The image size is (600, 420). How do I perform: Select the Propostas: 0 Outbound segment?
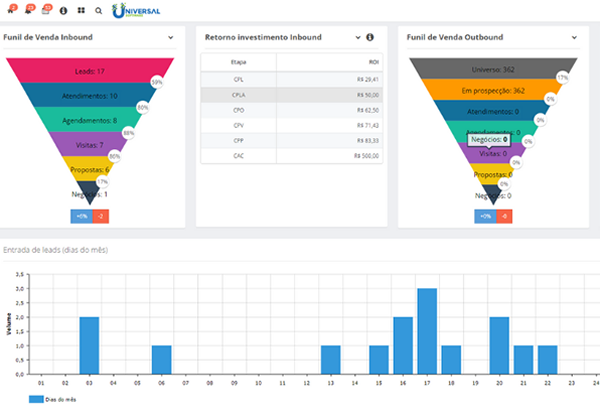493,174
